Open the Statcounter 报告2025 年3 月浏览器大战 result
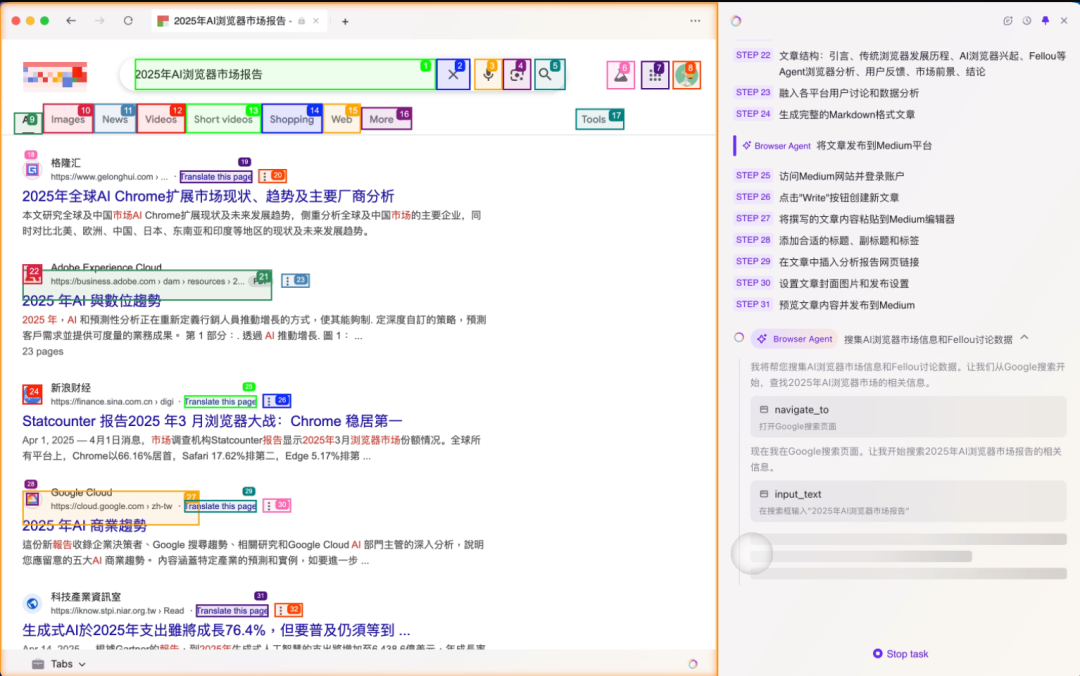The height and width of the screenshot is (676, 1080). (212, 420)
